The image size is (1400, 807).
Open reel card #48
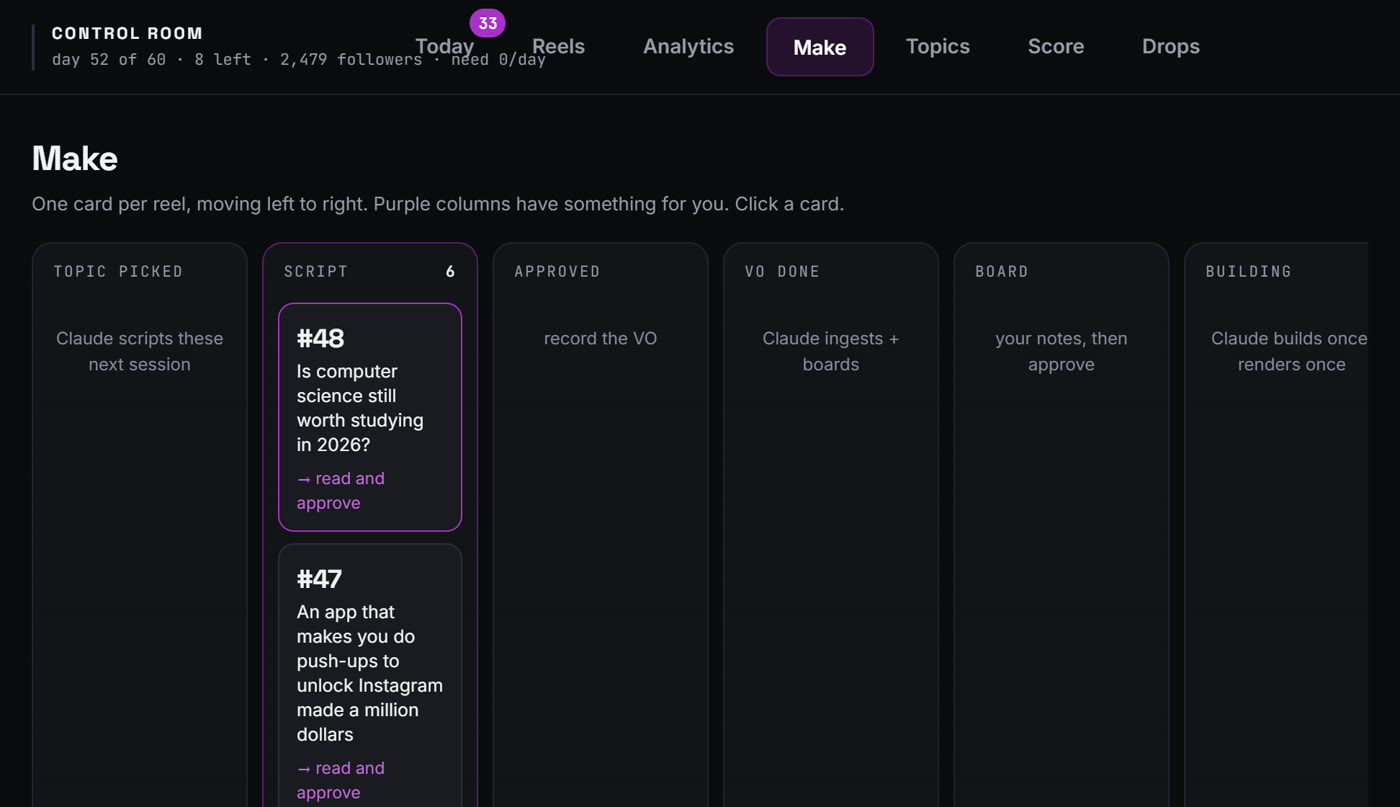(x=370, y=417)
